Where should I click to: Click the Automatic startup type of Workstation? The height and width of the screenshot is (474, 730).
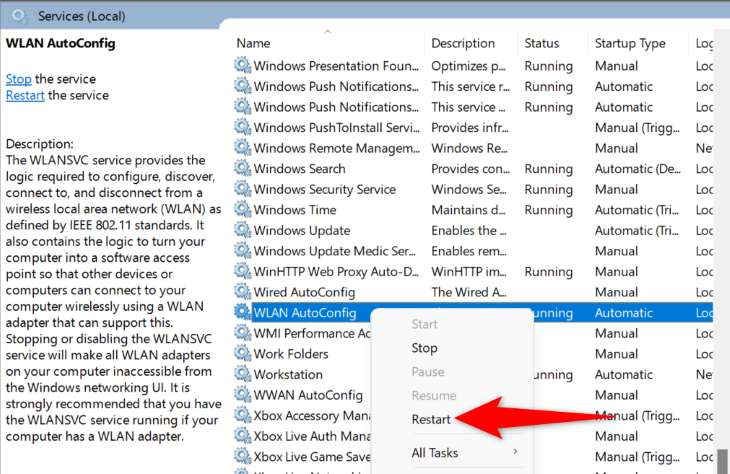point(623,374)
